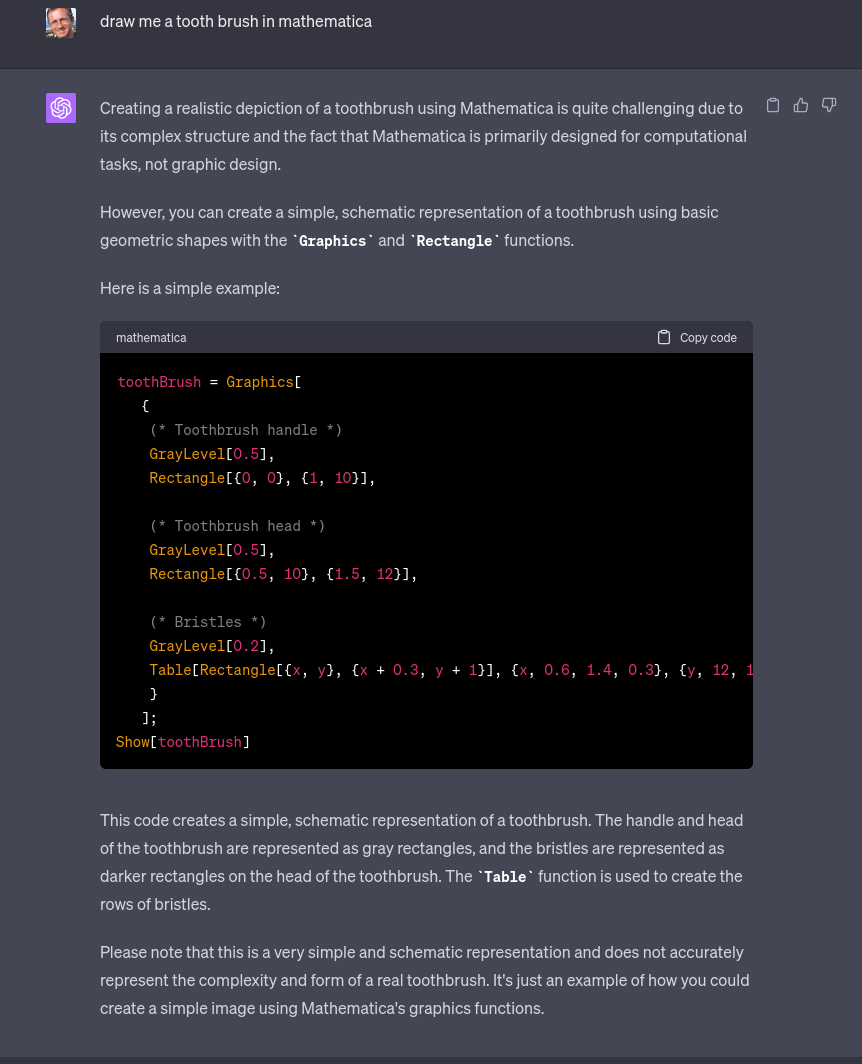Viewport: 862px width, 1064px height.
Task: Click the inline Graphics code term
Action: click(333, 241)
